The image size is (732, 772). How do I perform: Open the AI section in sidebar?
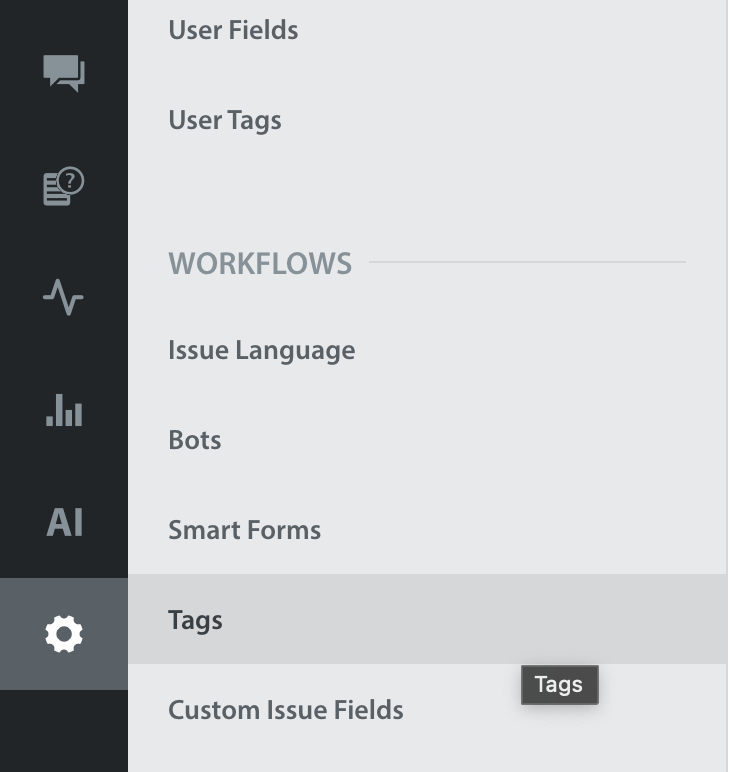coord(64,522)
